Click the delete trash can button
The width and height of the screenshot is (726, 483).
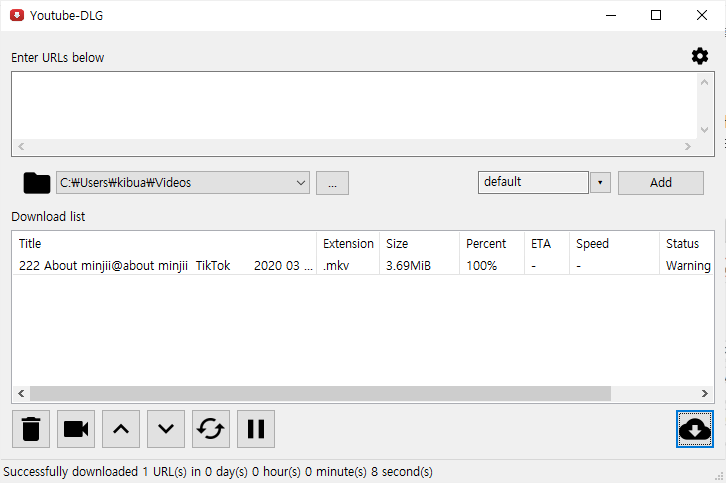coord(31,429)
